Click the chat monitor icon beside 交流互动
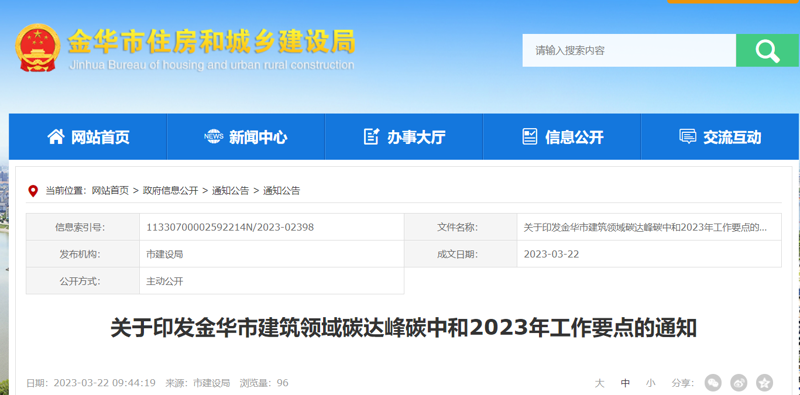Image resolution: width=800 pixels, height=395 pixels. 688,136
